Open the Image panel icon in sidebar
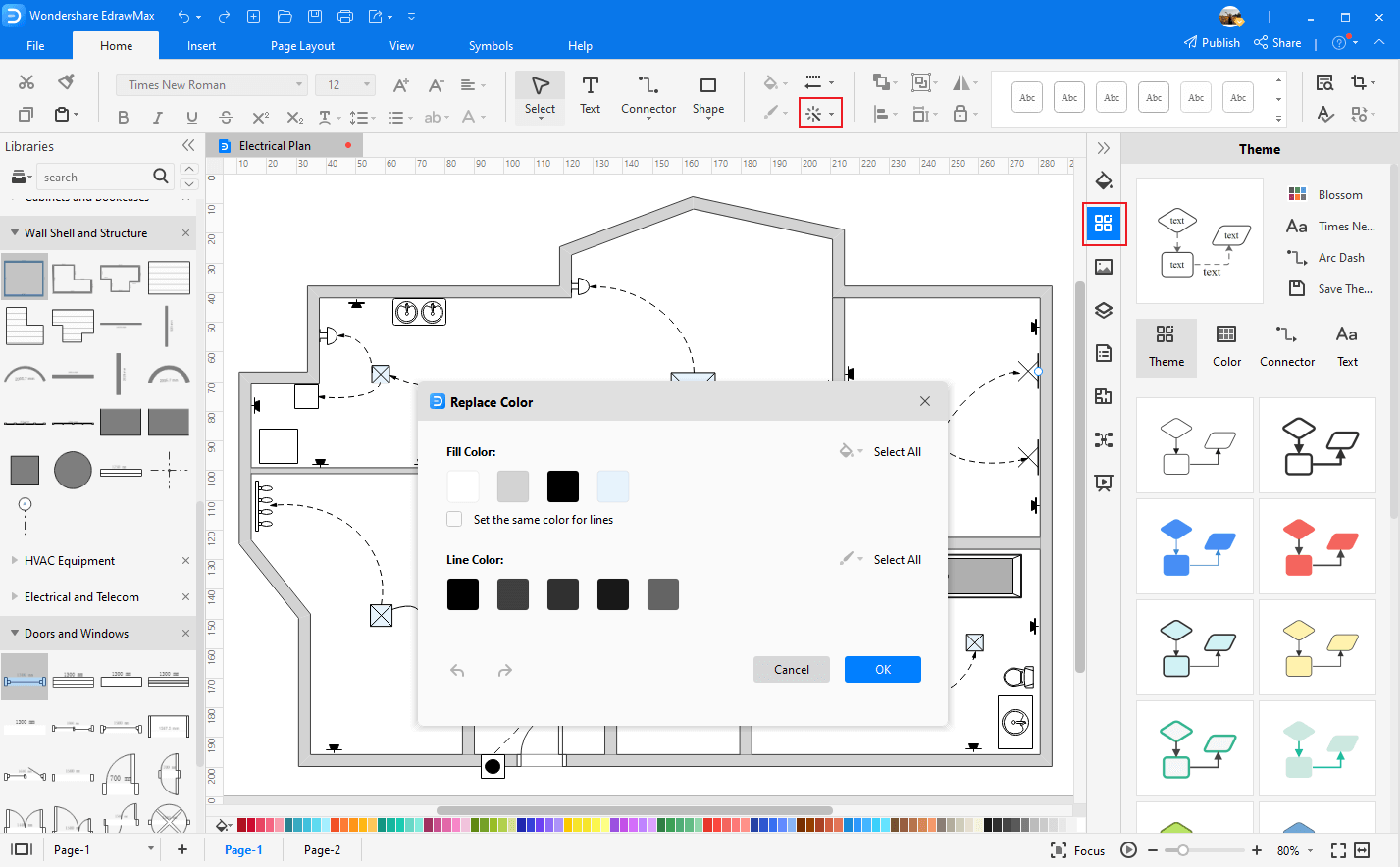The width and height of the screenshot is (1400, 867). 1104,267
